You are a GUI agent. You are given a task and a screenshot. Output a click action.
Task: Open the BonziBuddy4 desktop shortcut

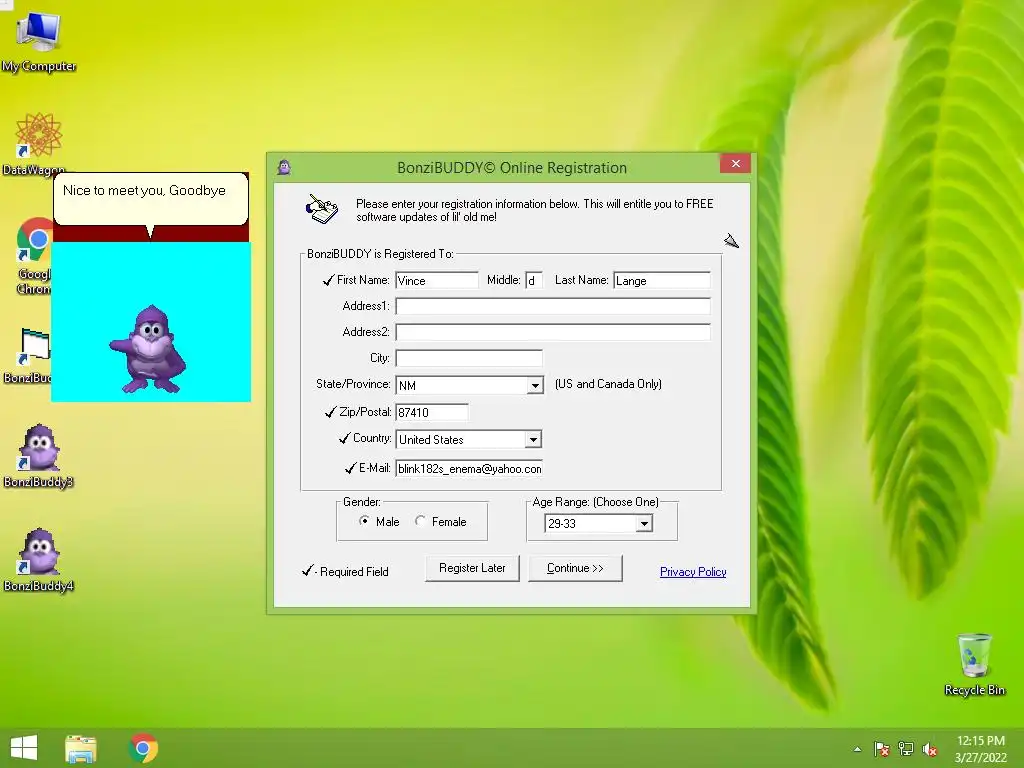point(39,560)
